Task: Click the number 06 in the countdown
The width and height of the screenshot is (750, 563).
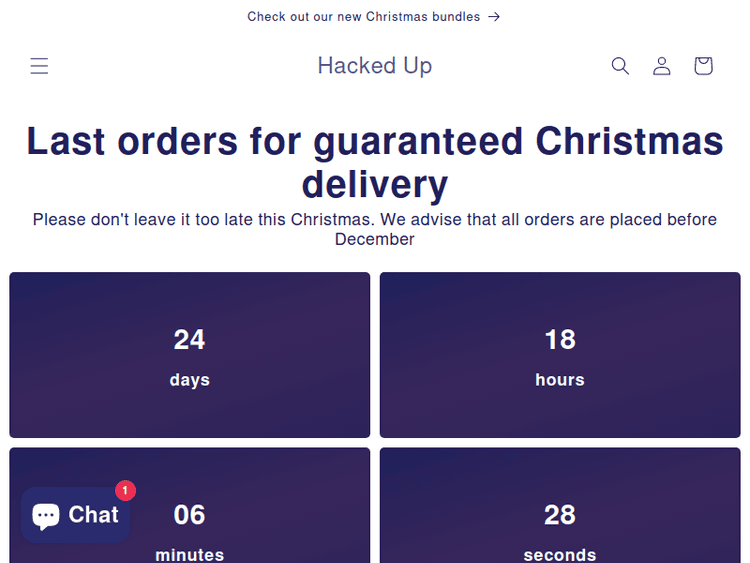Action: (190, 515)
